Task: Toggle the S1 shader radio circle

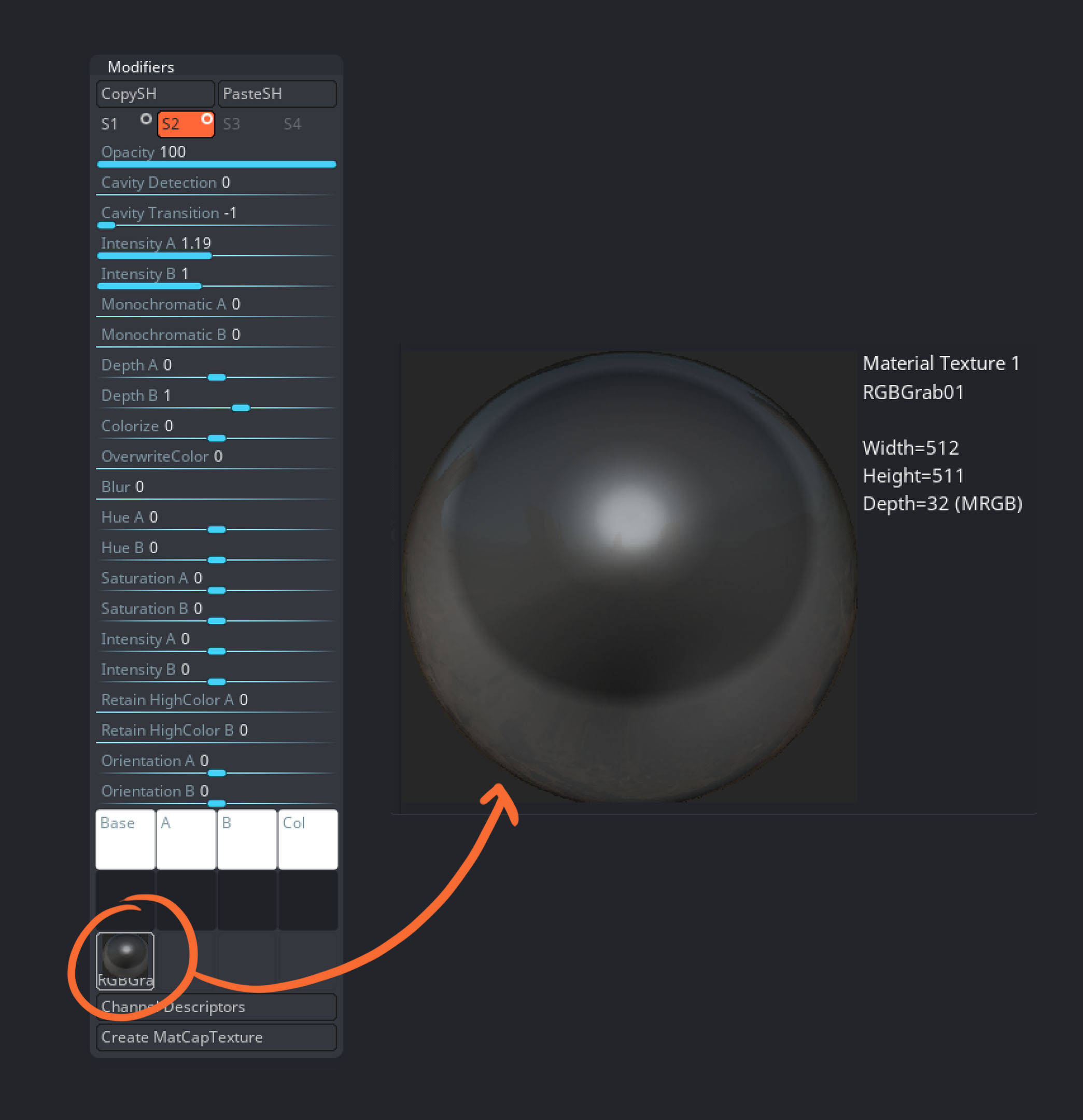Action: pyautogui.click(x=146, y=119)
